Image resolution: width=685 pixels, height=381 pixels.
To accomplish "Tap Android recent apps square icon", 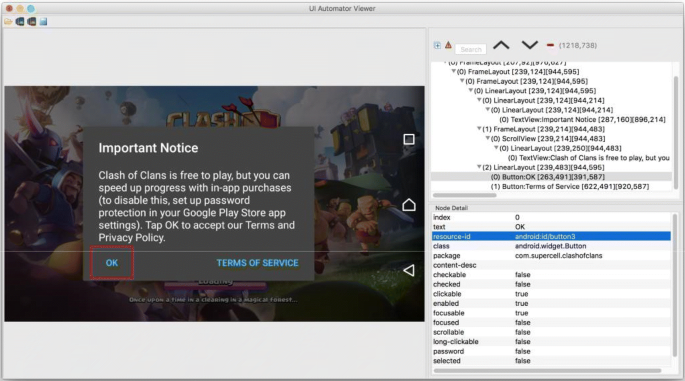I will click(409, 139).
